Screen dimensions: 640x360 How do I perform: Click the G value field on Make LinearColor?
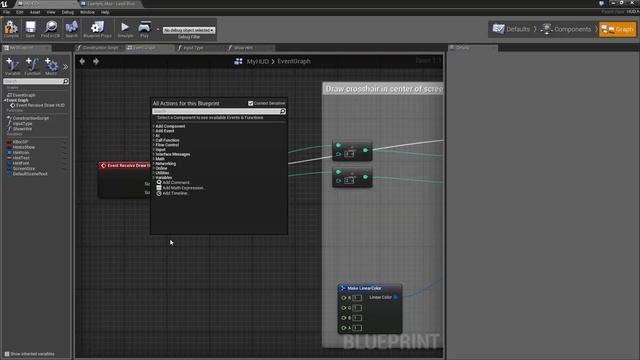click(357, 308)
